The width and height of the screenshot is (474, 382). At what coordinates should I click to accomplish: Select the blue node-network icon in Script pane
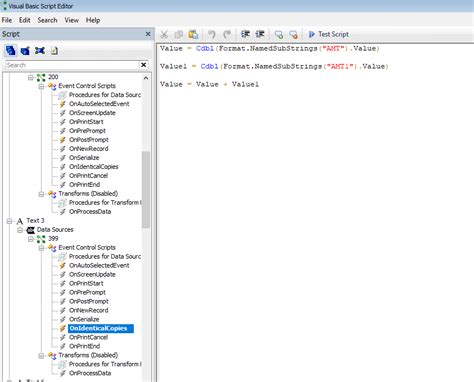[x=40, y=51]
